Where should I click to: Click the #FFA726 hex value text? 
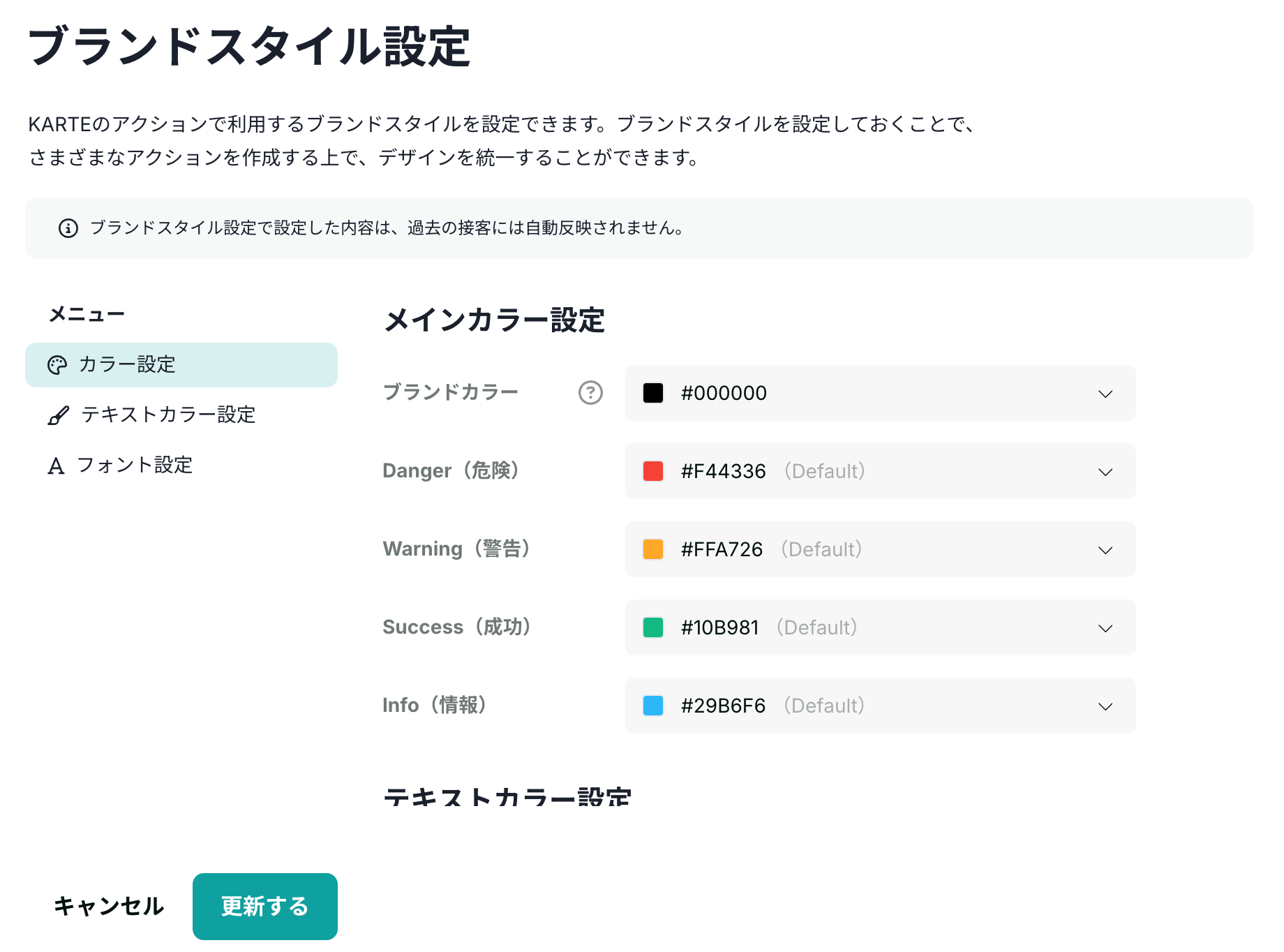(x=722, y=549)
